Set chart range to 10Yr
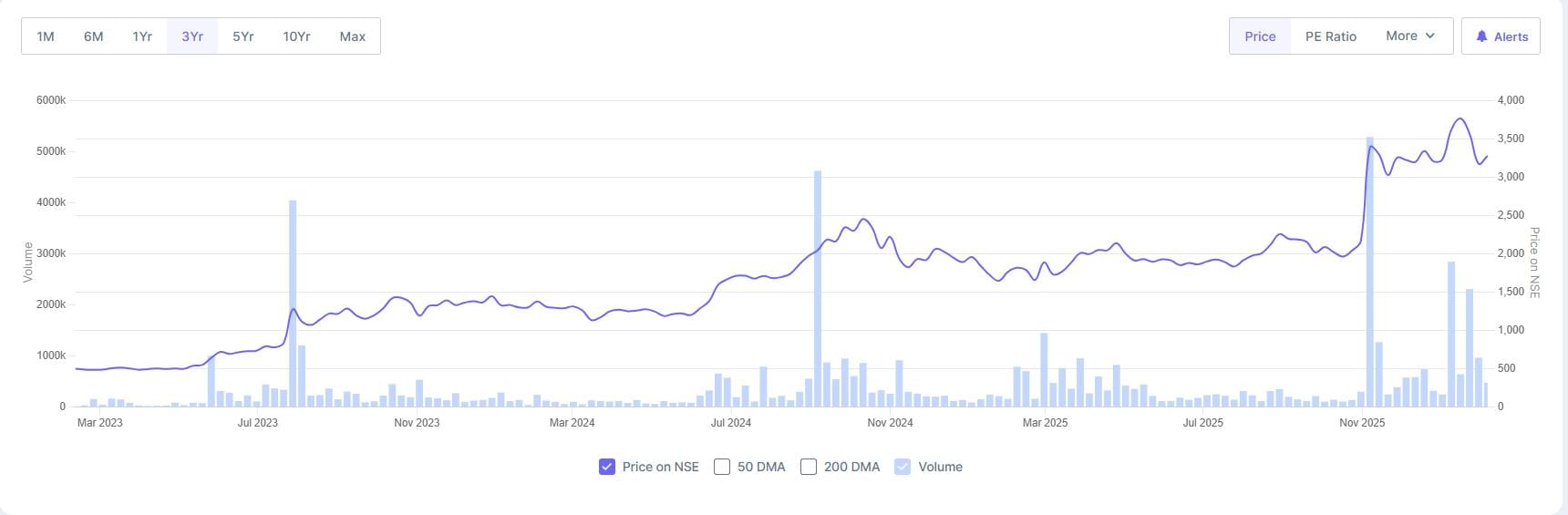Viewport: 1568px width, 515px height. tap(296, 36)
